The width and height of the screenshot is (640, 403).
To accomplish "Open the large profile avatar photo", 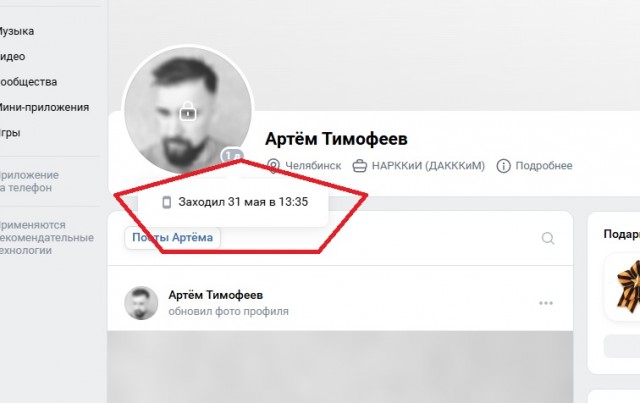I will point(188,110).
